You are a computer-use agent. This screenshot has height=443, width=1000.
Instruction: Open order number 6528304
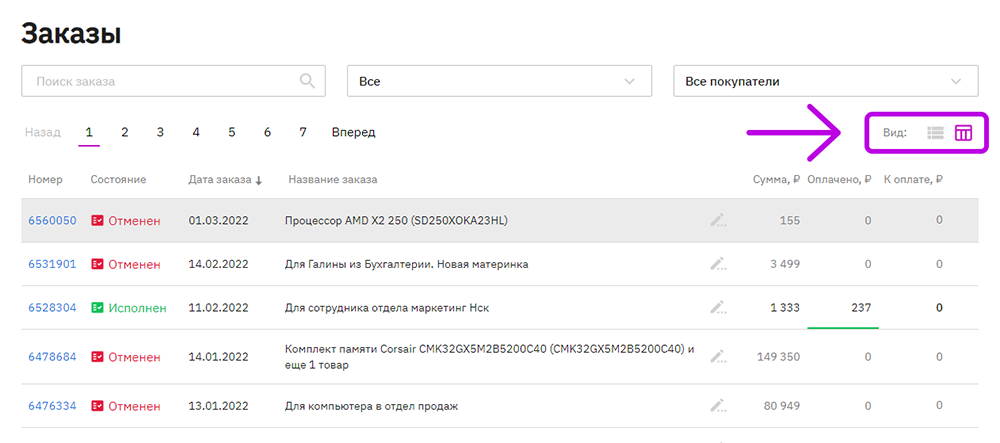52,308
